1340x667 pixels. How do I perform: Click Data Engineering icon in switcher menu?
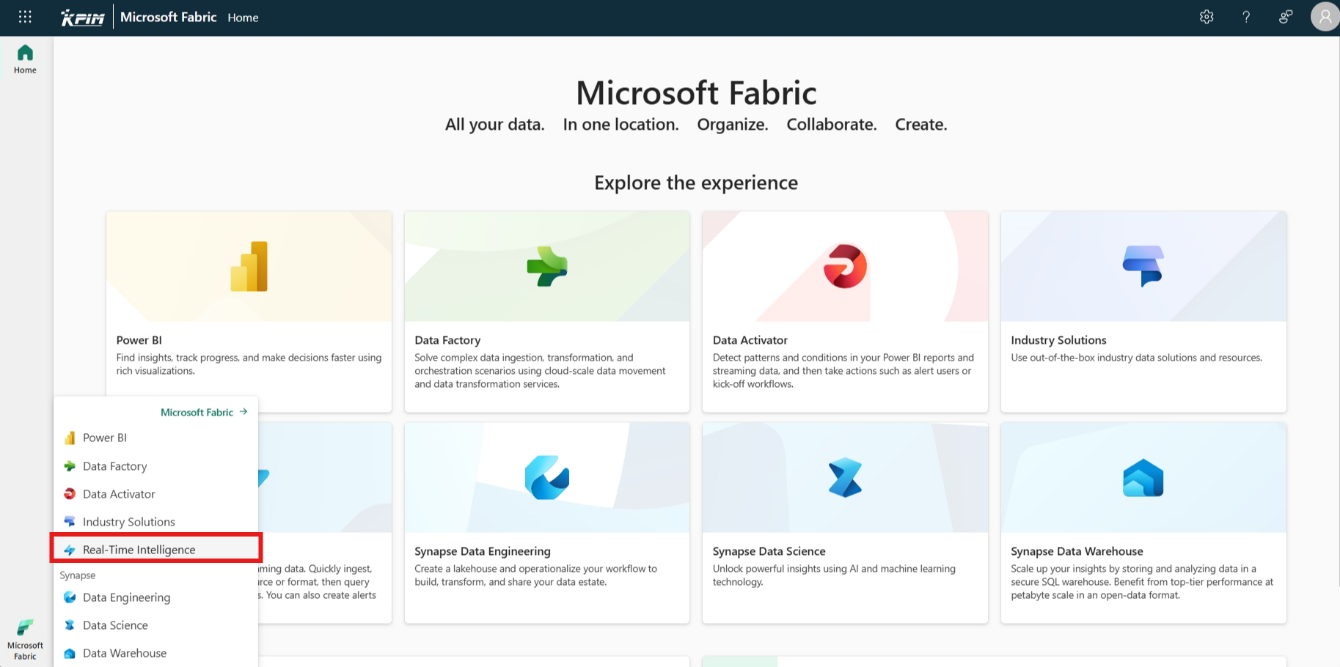click(70, 598)
